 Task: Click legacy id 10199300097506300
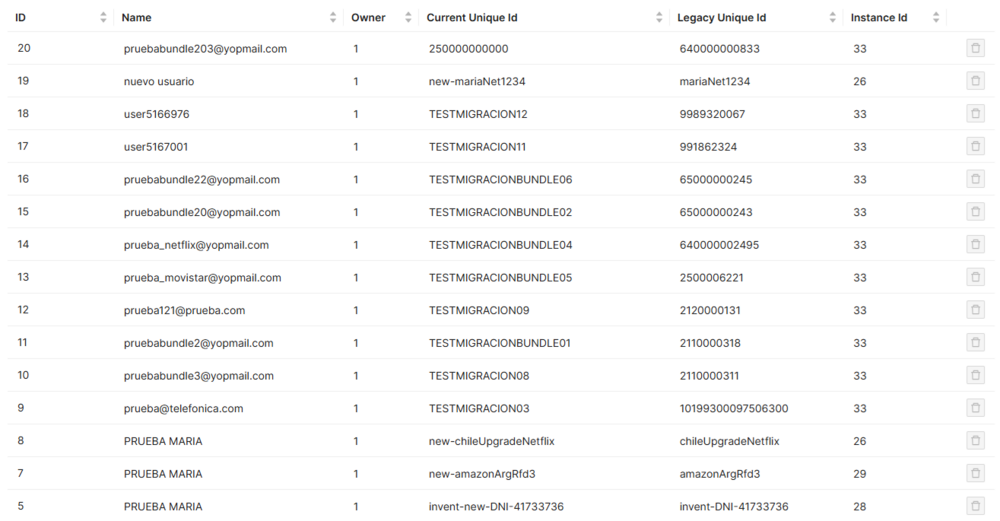tap(734, 409)
